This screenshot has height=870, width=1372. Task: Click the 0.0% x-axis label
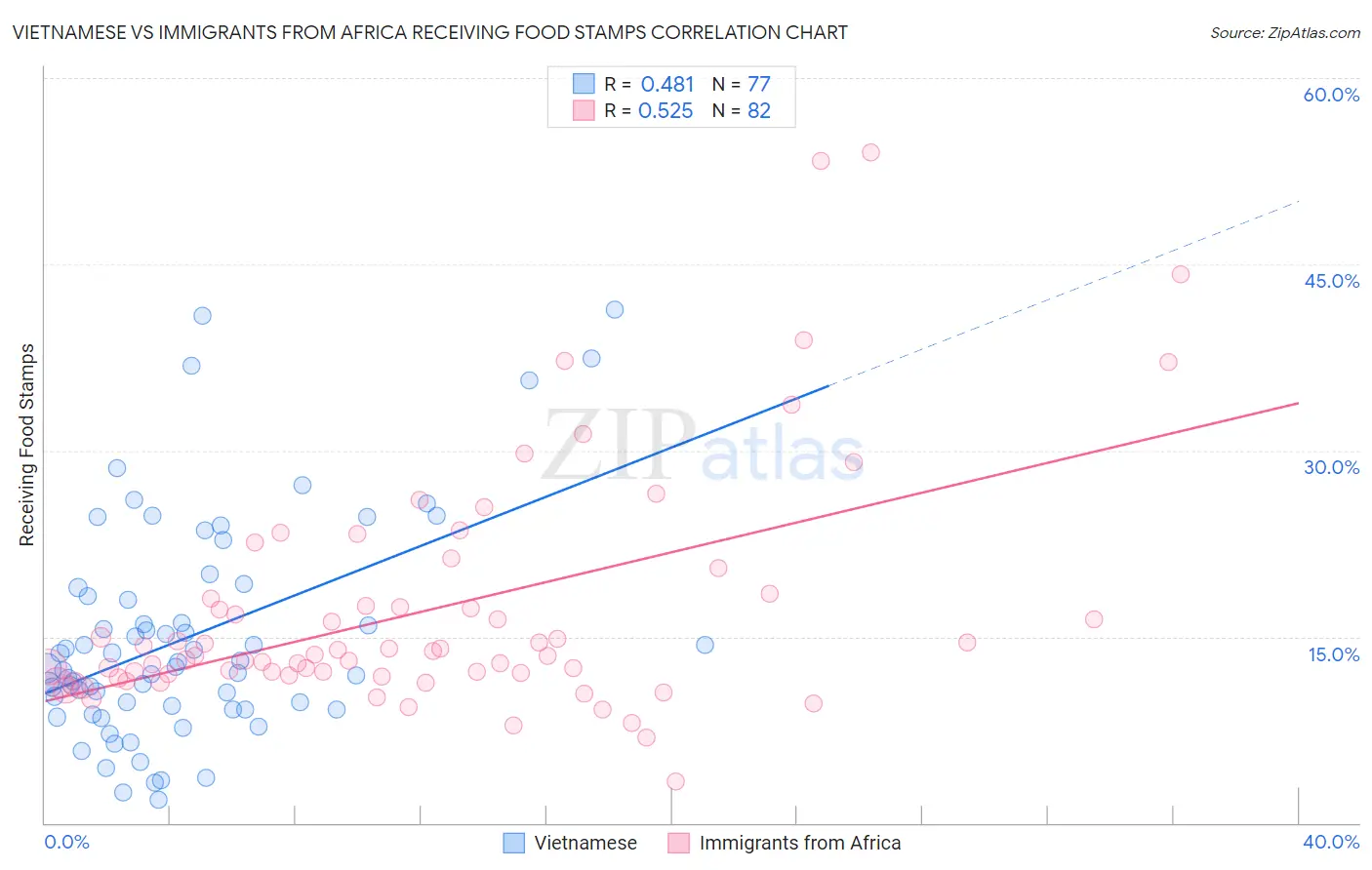pyautogui.click(x=66, y=842)
